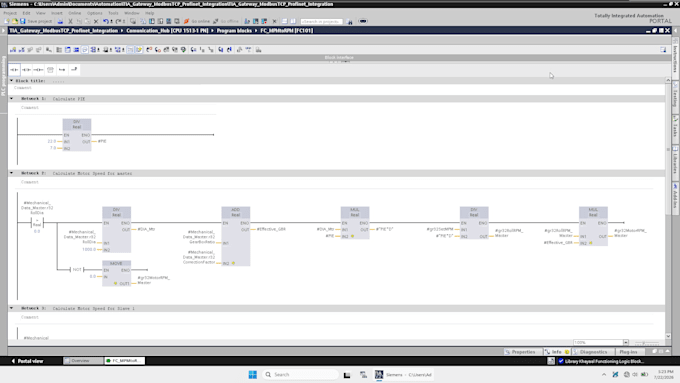
Task: Collapse the Block title section
Action: click(12, 81)
